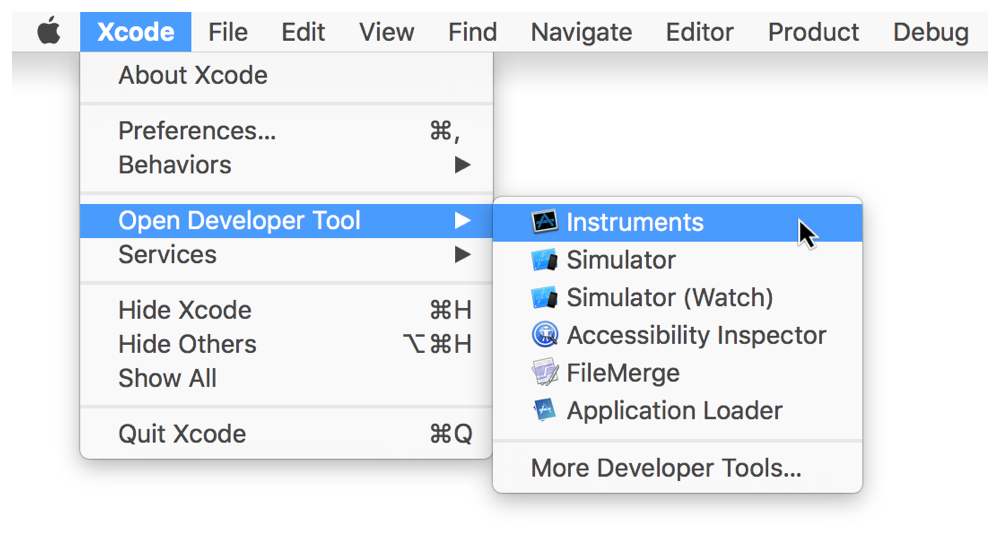Open the Apple logo menu
The height and width of the screenshot is (538, 1000).
pyautogui.click(x=48, y=32)
